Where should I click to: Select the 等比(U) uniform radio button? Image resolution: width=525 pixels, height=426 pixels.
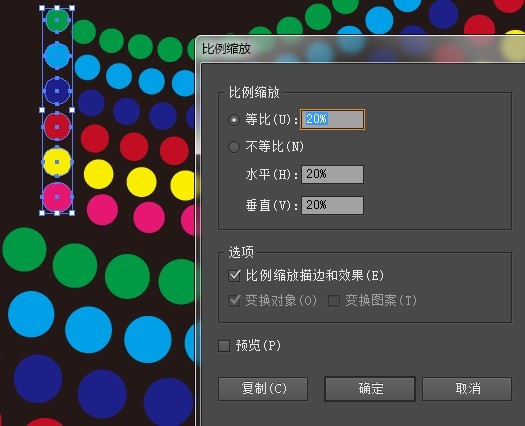(234, 120)
